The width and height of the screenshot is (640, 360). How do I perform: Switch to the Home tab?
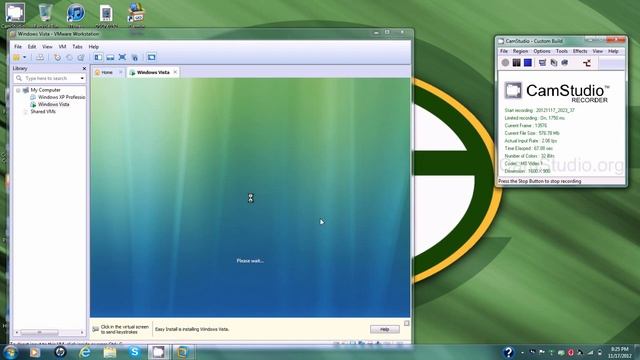pos(107,72)
